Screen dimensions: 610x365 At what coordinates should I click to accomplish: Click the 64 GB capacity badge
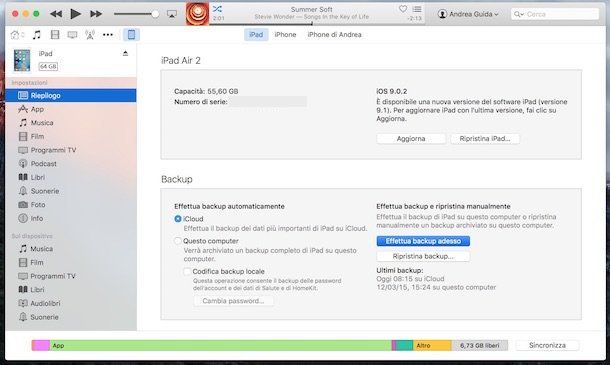coord(48,66)
